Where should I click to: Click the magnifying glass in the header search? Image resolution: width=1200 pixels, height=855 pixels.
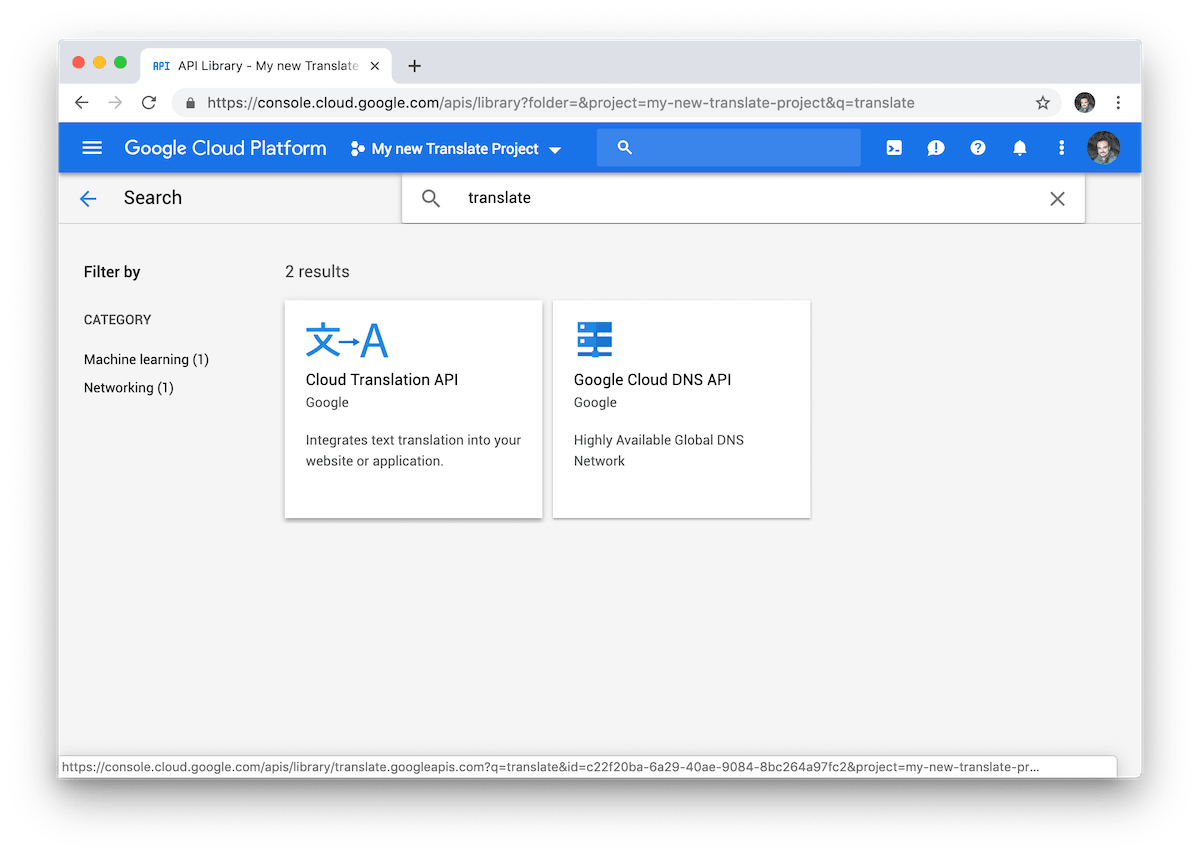tap(624, 147)
